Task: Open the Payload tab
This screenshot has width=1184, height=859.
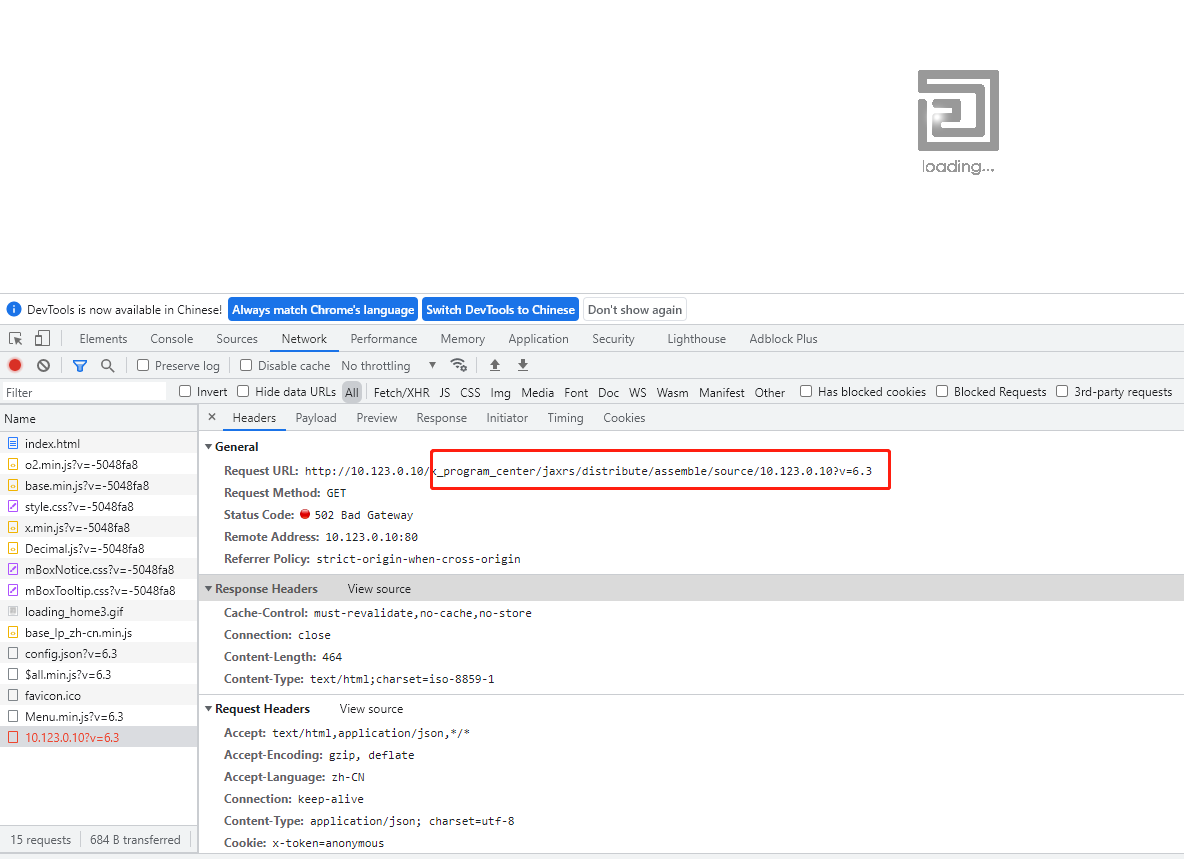Action: 316,418
